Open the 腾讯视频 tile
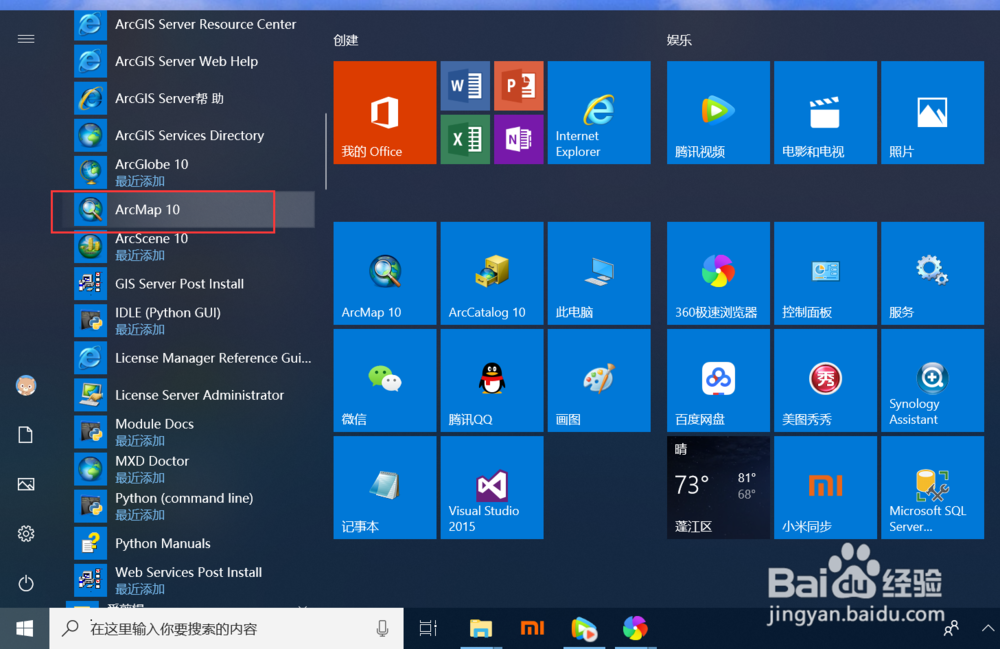The height and width of the screenshot is (649, 1000). tap(718, 113)
